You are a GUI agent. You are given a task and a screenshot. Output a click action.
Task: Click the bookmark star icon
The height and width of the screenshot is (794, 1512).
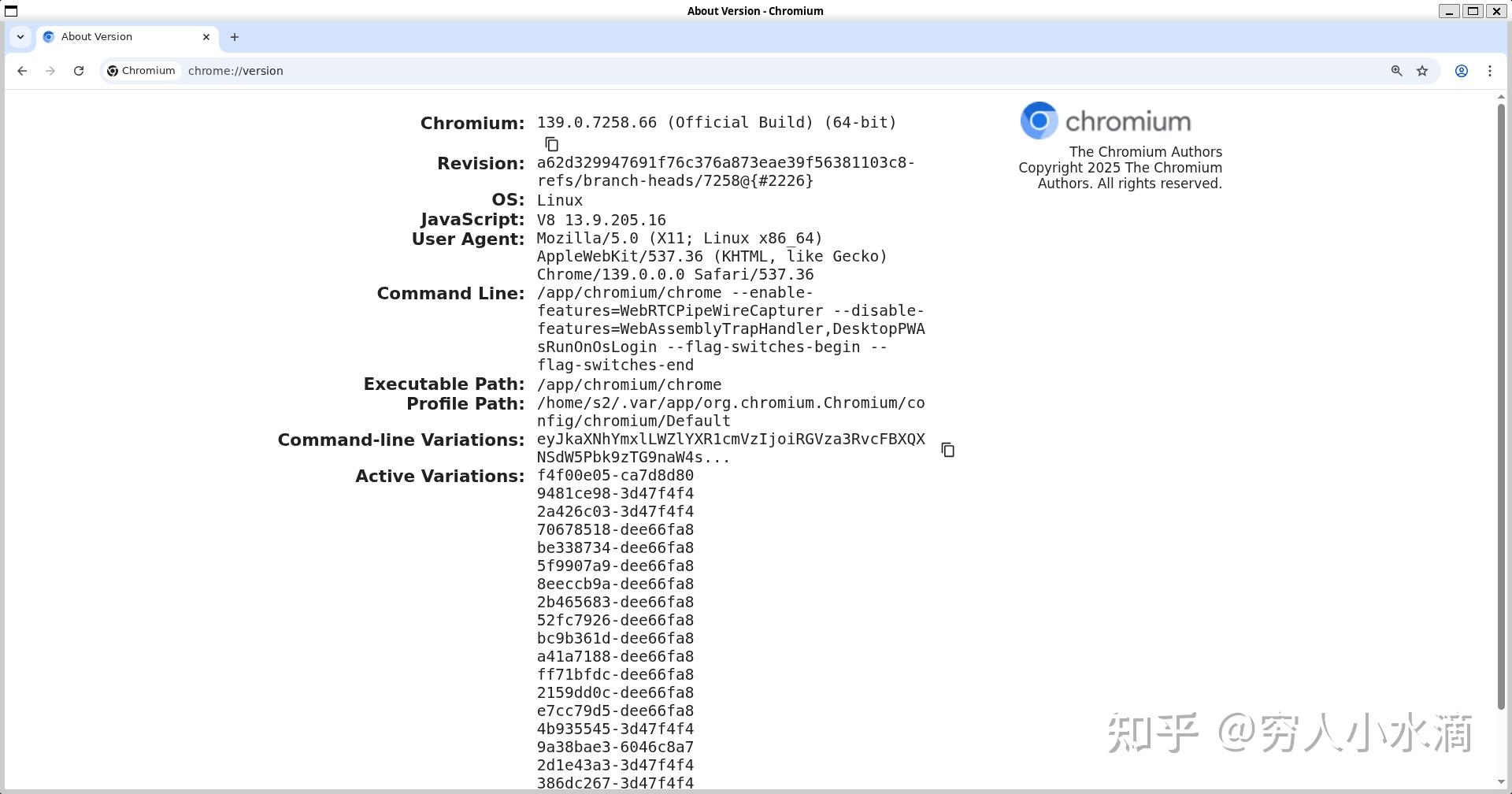click(1422, 71)
